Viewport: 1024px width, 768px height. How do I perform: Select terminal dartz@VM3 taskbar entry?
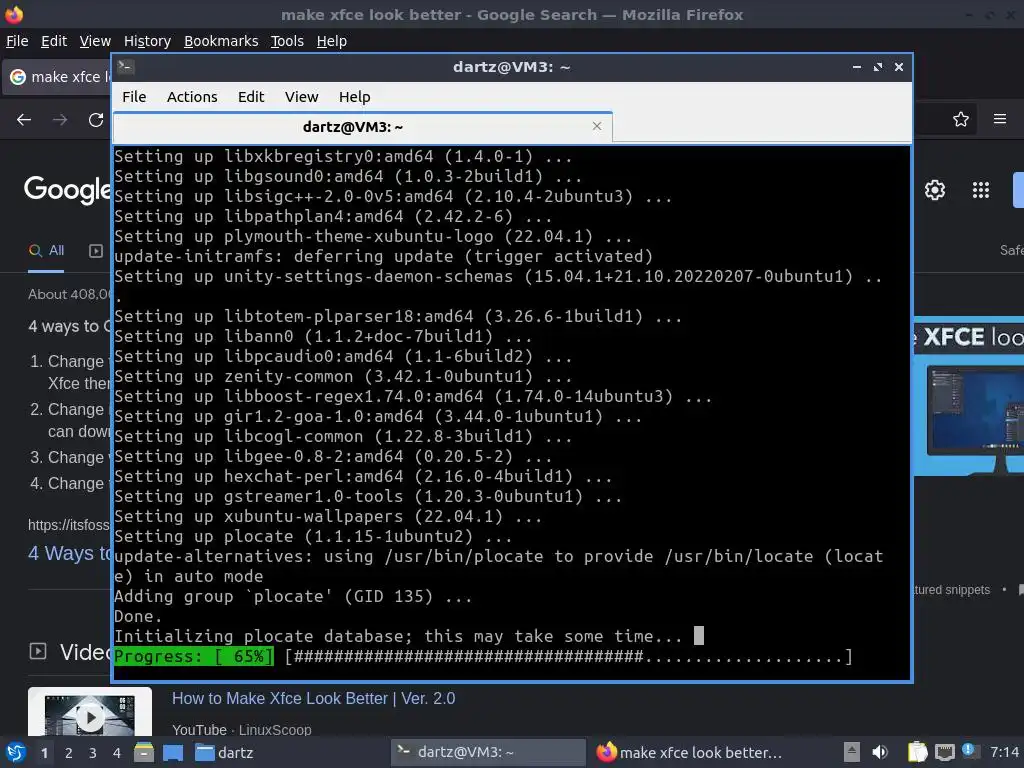coord(488,752)
